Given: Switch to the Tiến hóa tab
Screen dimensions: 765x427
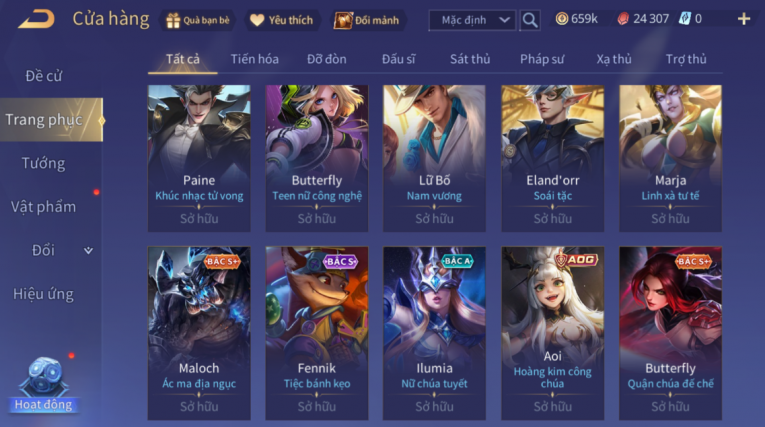Looking at the screenshot, I should 255,59.
